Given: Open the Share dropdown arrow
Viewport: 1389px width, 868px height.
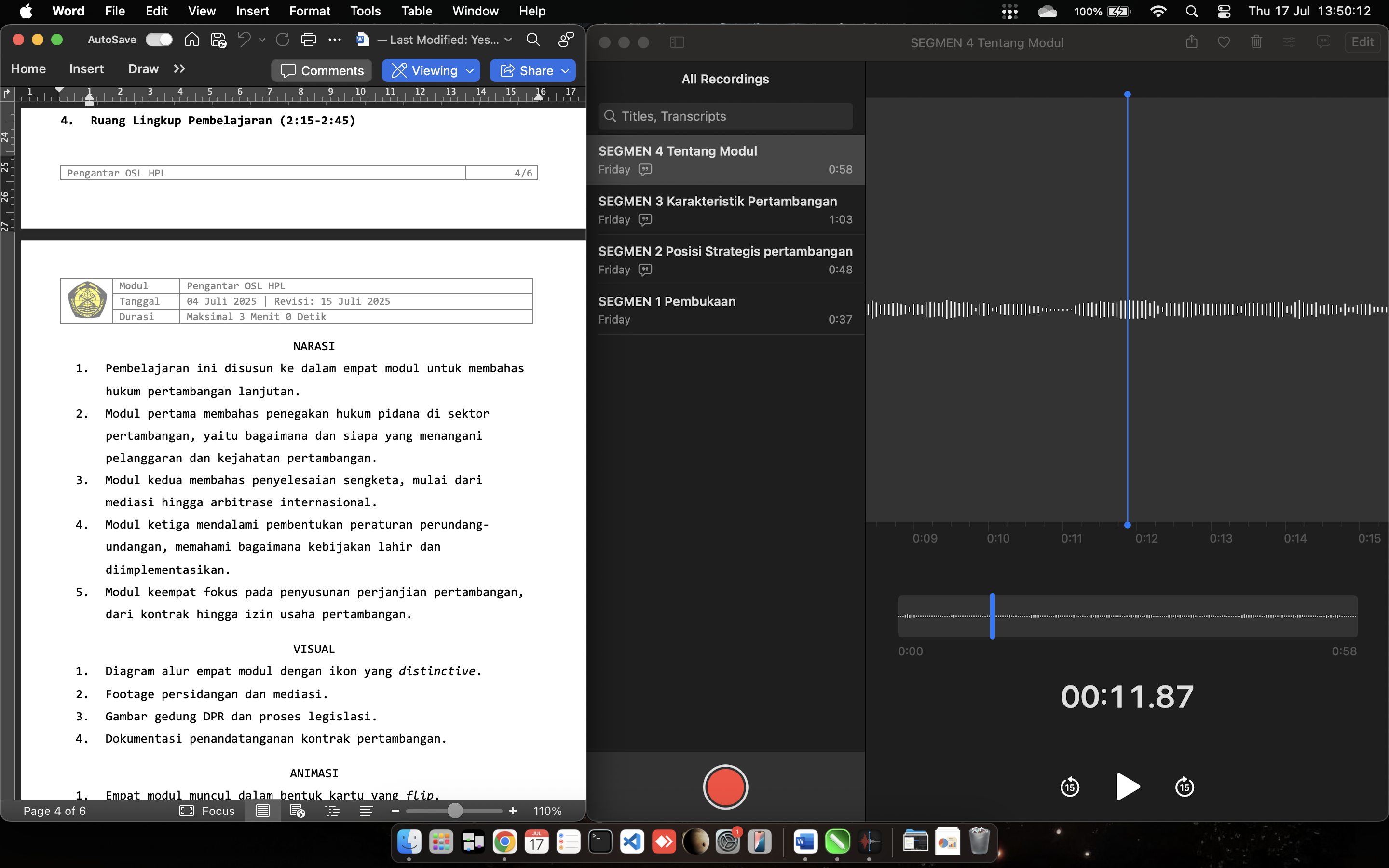Looking at the screenshot, I should (565, 70).
